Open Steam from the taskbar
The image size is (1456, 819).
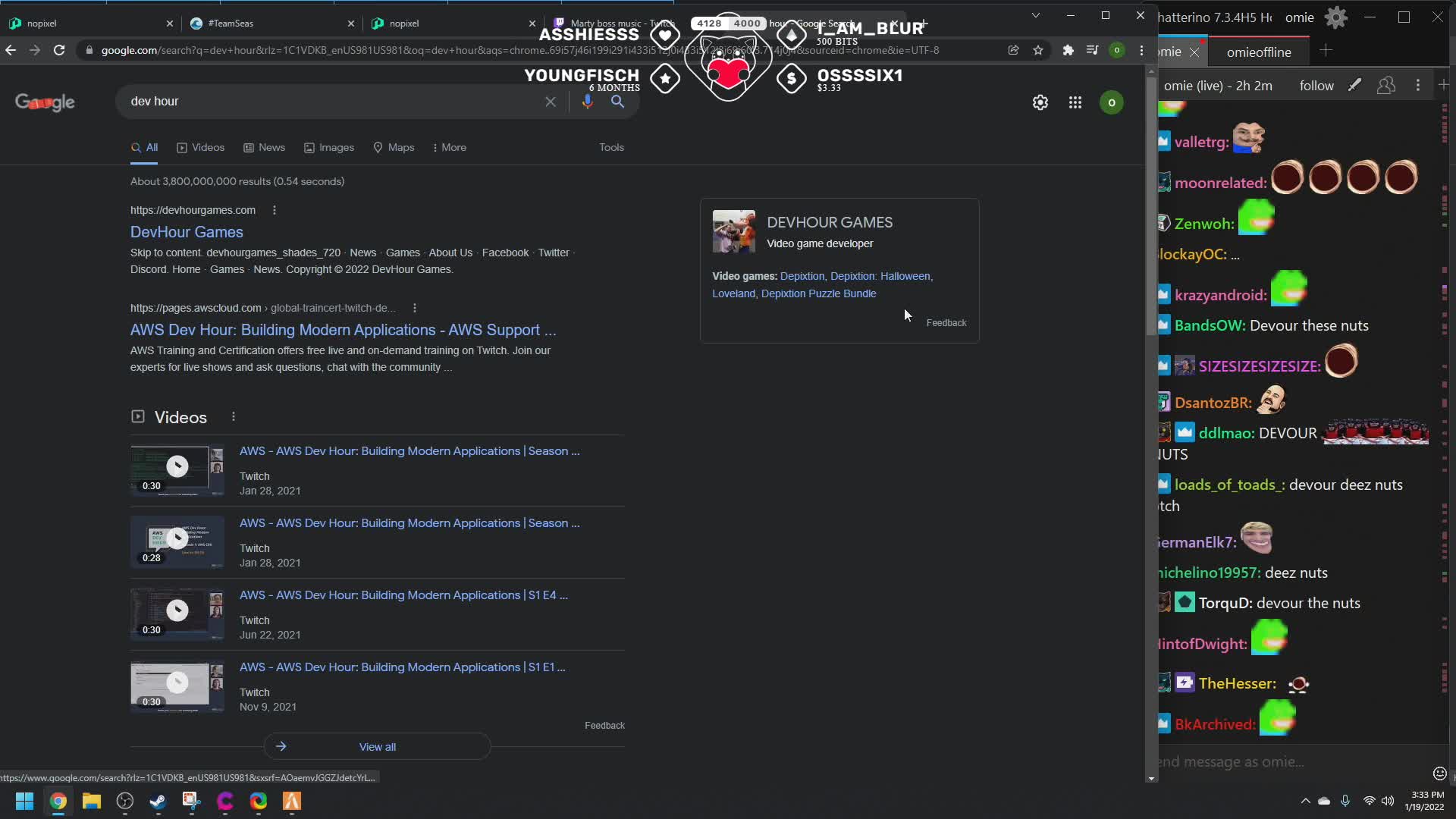coord(158,801)
